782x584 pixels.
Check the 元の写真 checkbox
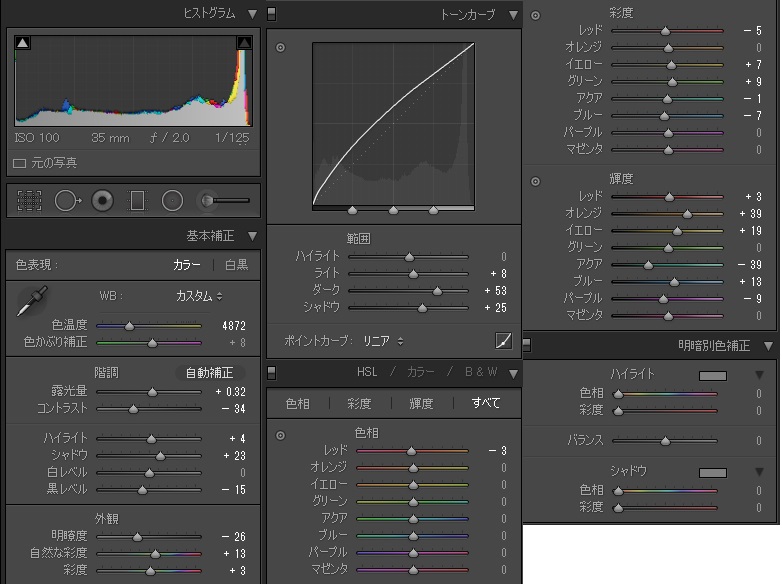pyautogui.click(x=19, y=163)
